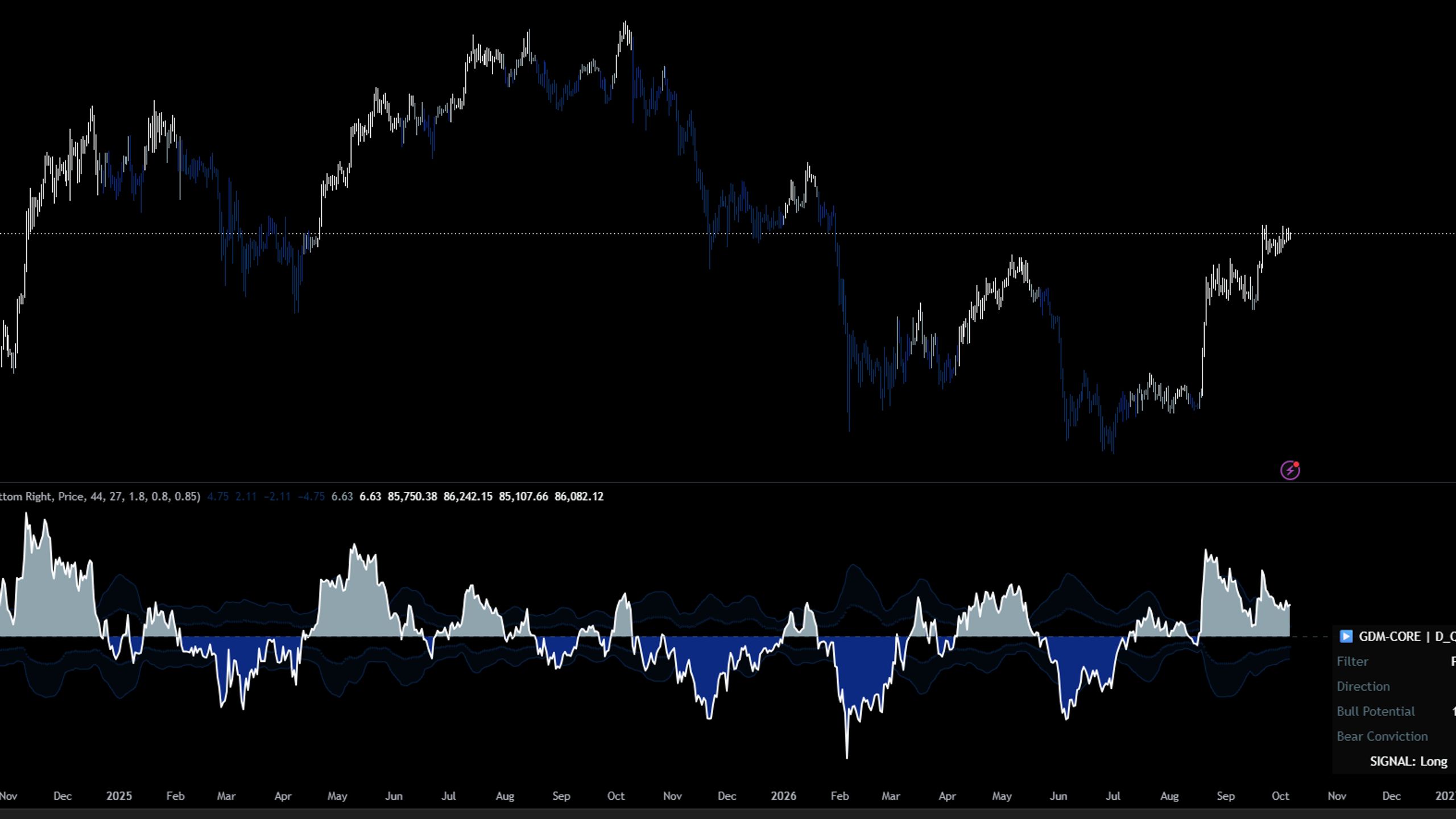Select the 85,750.38 legend value

click(x=412, y=497)
